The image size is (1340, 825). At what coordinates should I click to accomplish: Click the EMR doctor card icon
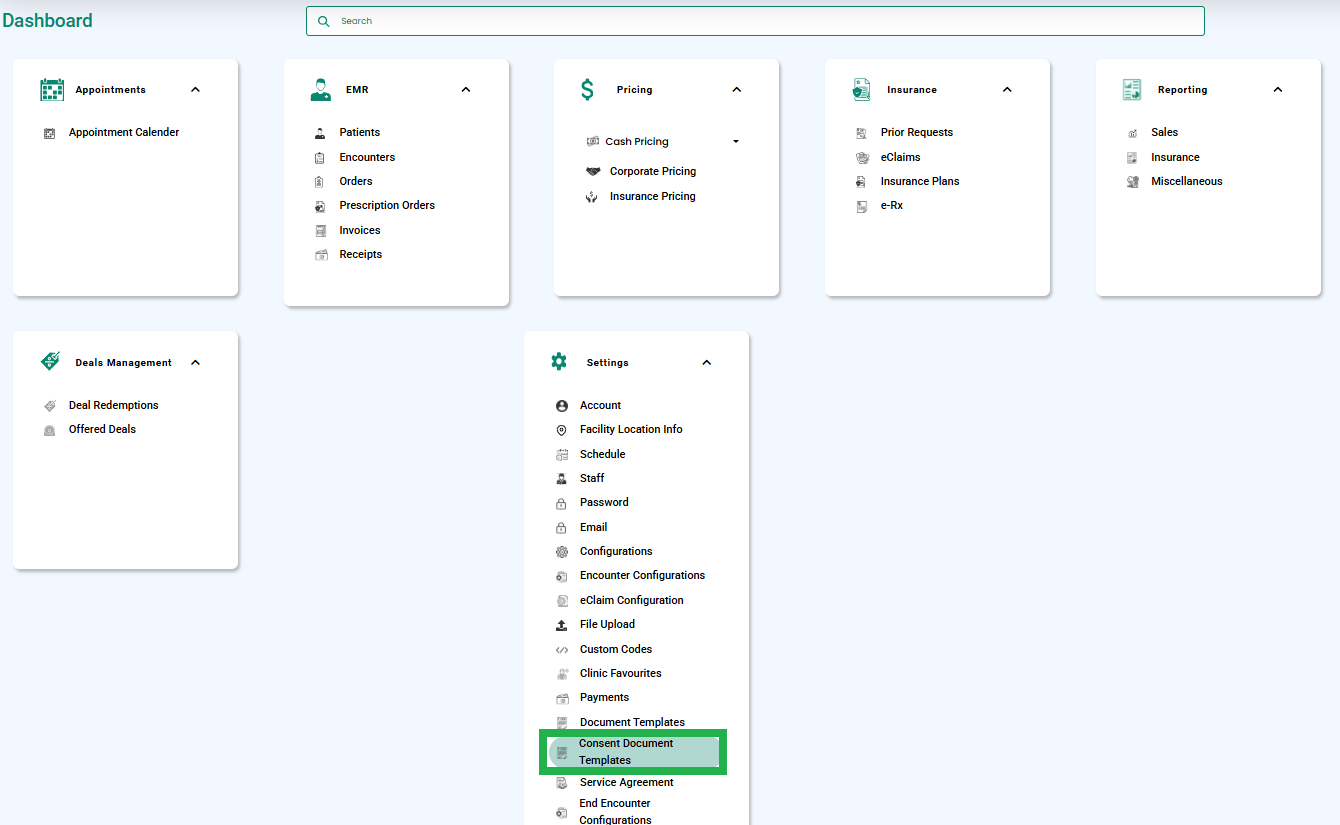tap(321, 90)
